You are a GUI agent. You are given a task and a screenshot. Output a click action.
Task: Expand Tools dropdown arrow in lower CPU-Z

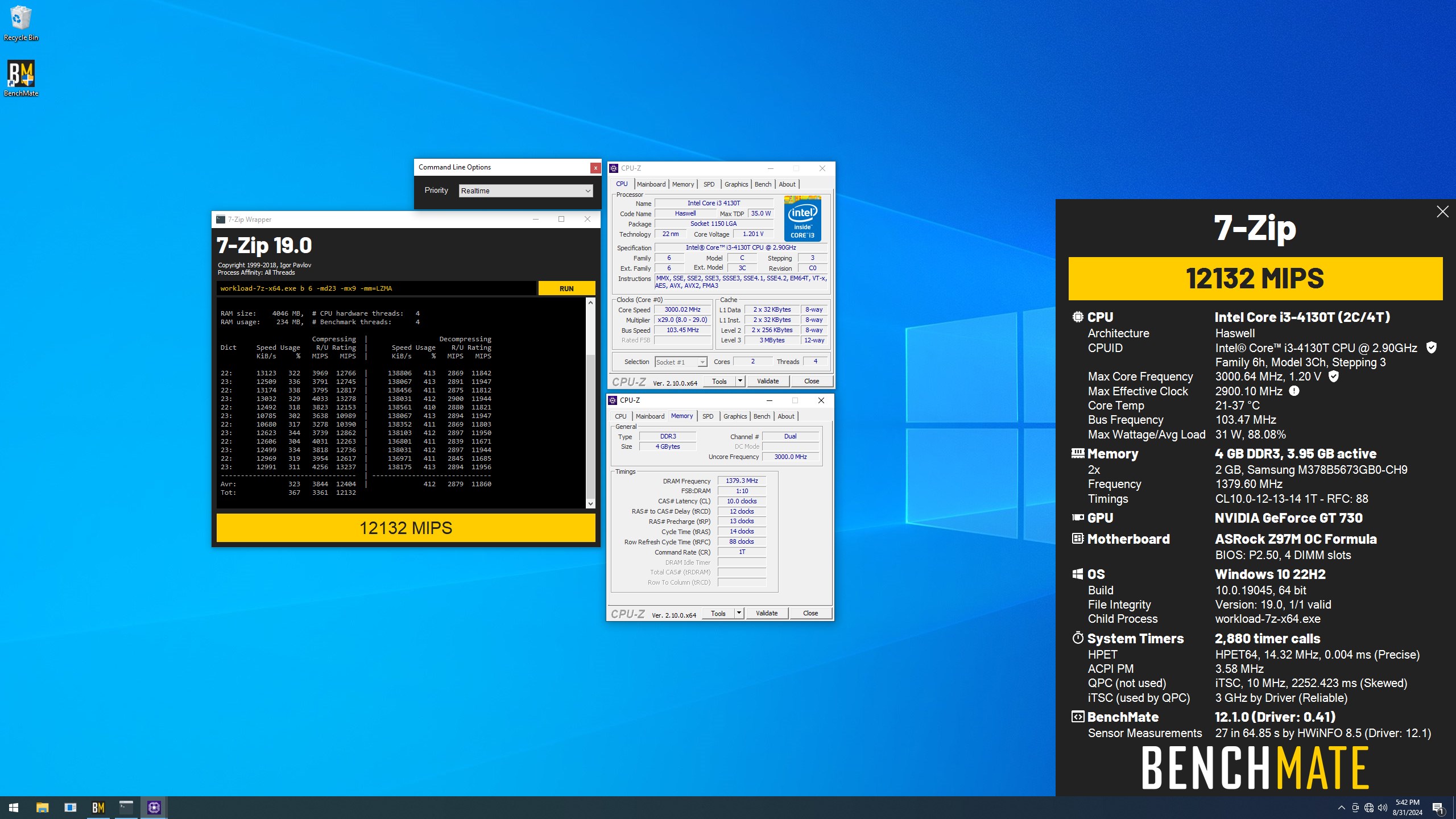pyautogui.click(x=739, y=613)
